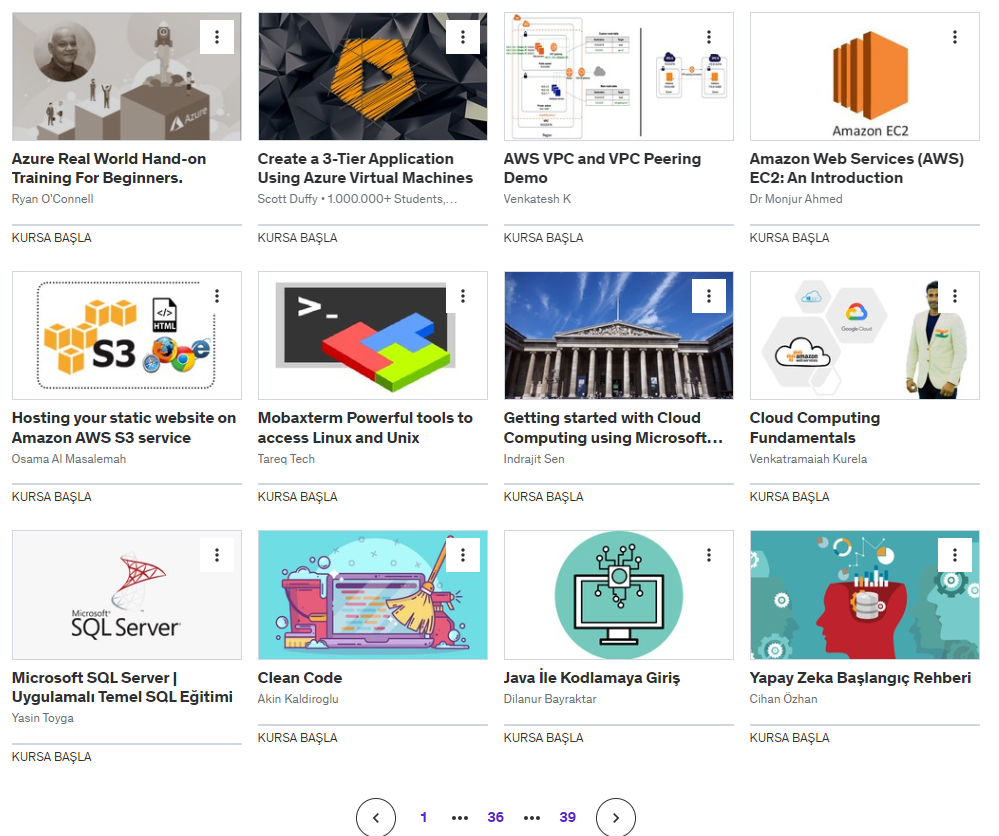Open Hosting your static website on S3 title
This screenshot has width=999, height=836.
124,428
